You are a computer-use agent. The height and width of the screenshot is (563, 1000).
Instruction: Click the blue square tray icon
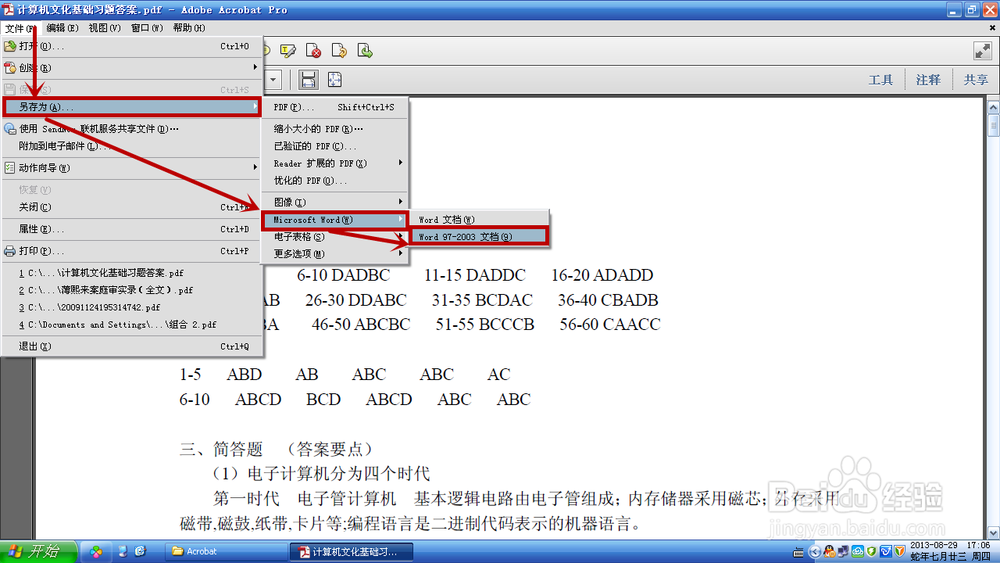tap(885, 552)
